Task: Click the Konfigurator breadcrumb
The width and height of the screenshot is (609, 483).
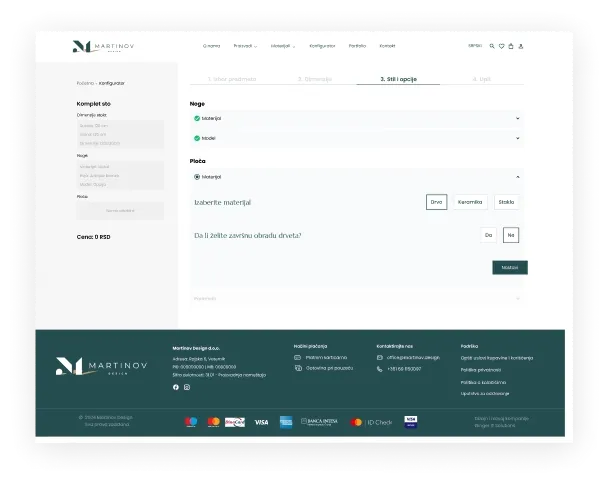Action: point(112,83)
